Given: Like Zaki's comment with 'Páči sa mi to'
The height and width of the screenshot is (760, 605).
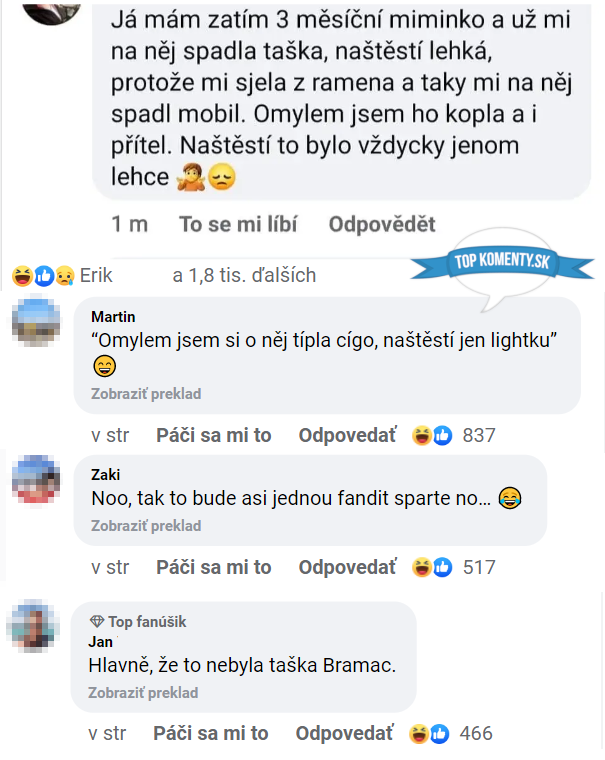Looking at the screenshot, I should click(x=214, y=568).
